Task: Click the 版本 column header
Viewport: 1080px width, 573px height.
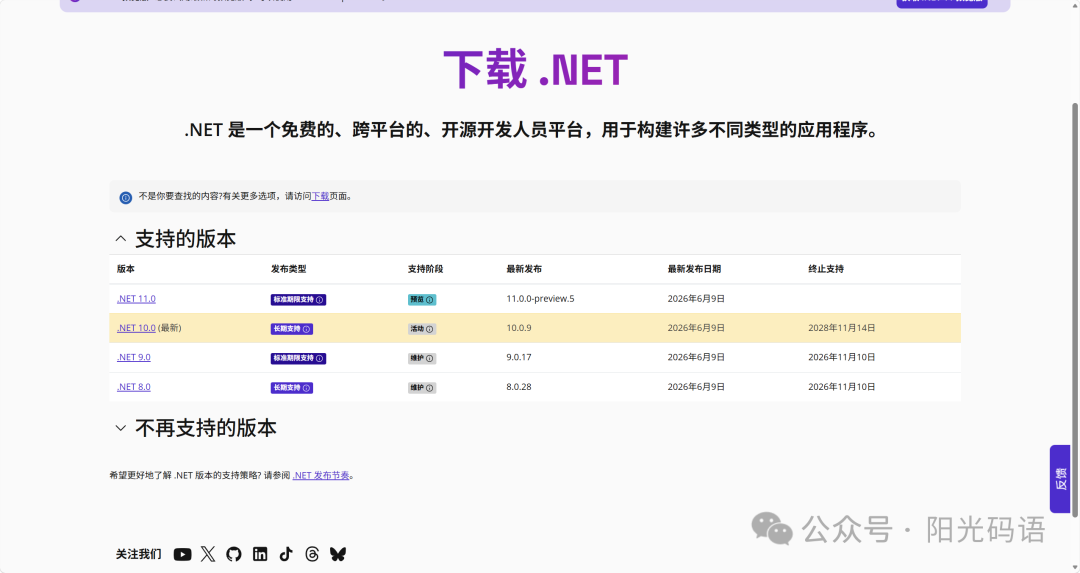Action: [x=125, y=269]
